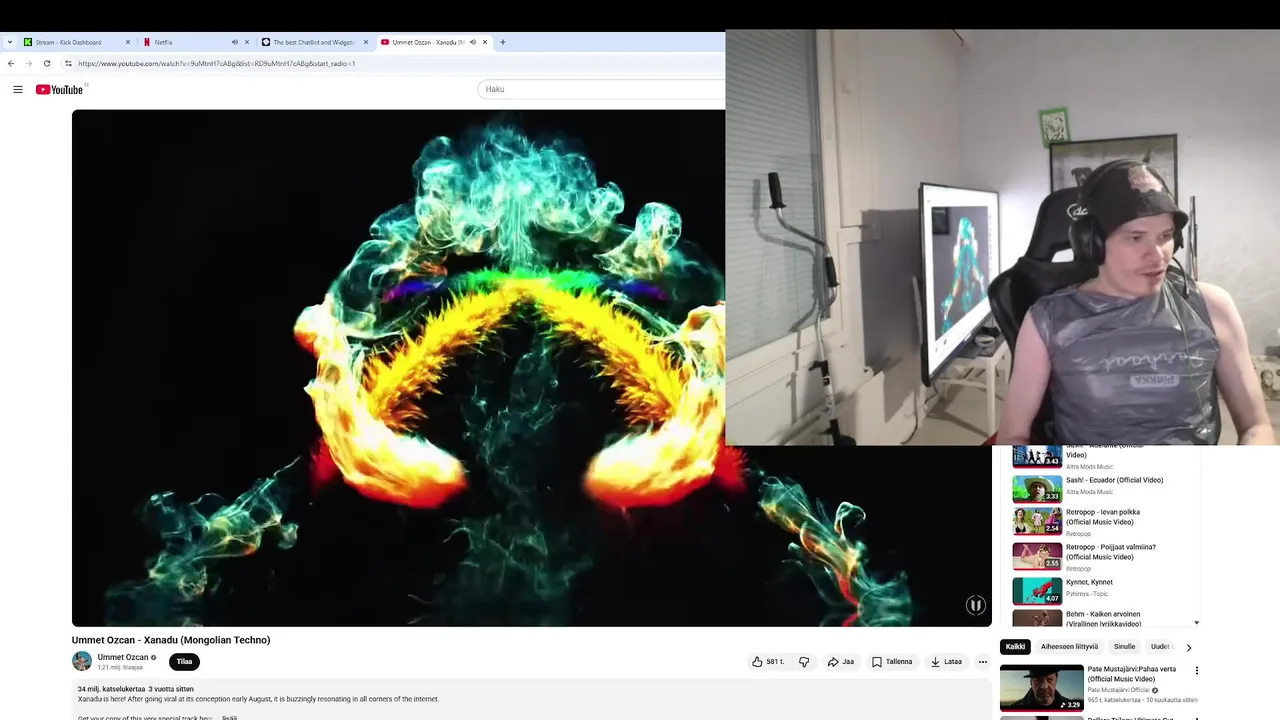Close the Netflix tab
The width and height of the screenshot is (1280, 720).
[247, 42]
